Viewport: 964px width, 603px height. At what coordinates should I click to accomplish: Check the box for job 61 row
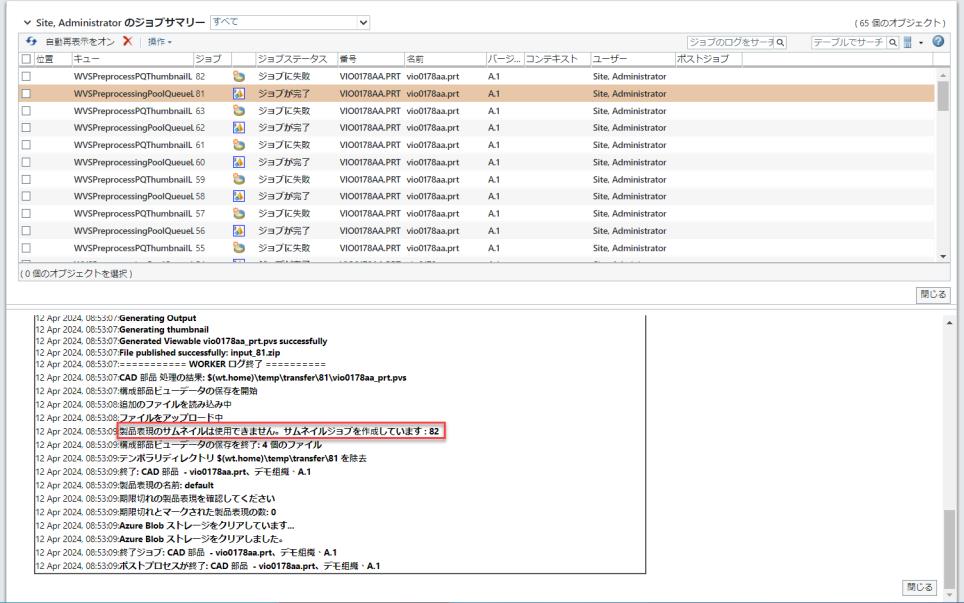[26, 145]
